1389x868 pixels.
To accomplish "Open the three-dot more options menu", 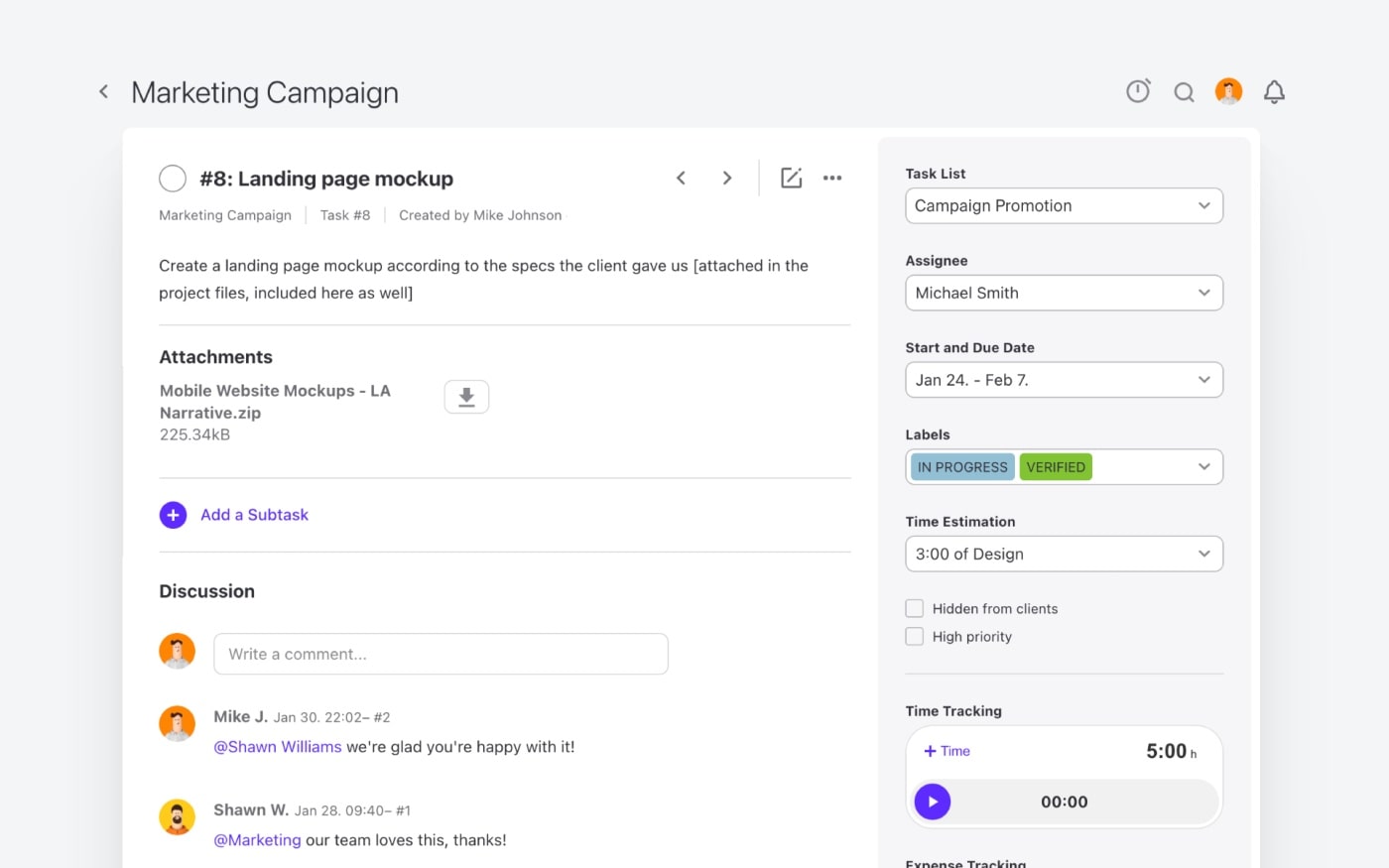I will 832,179.
